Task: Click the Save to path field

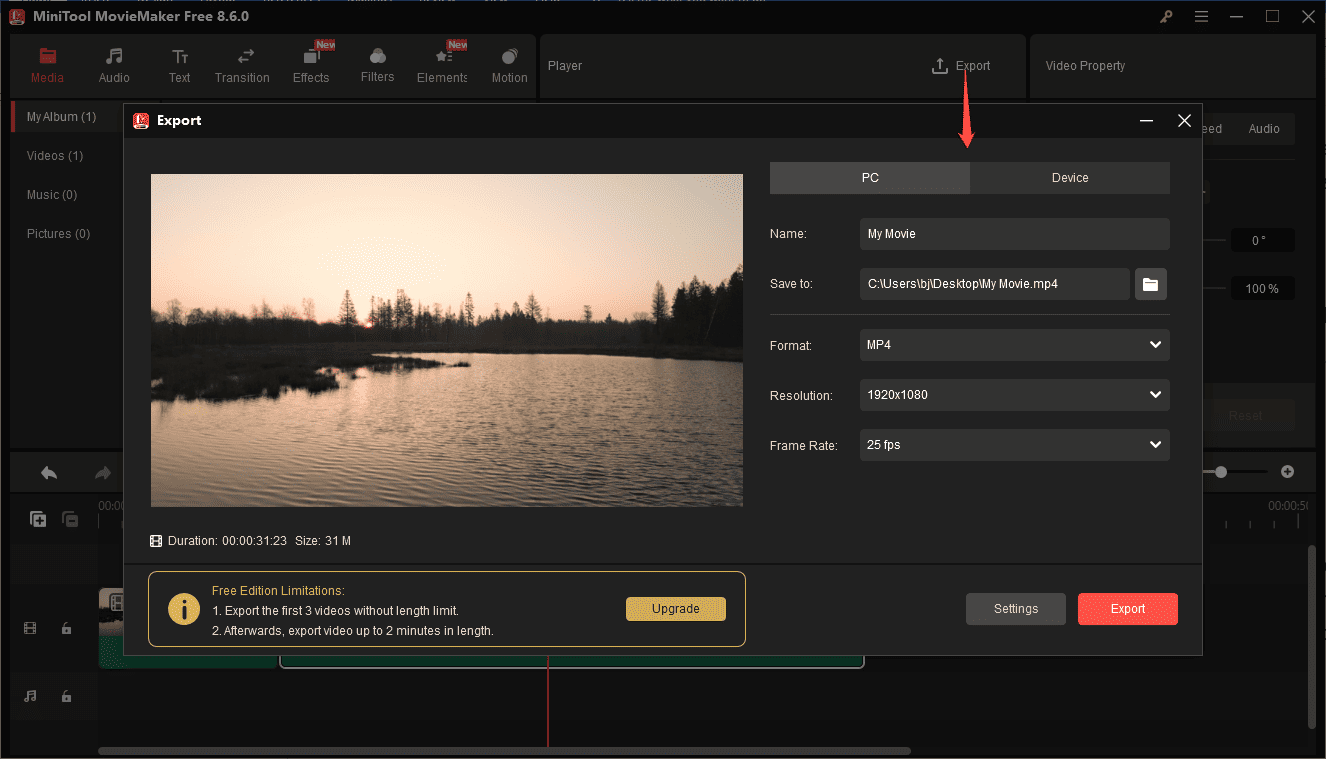Action: 995,284
